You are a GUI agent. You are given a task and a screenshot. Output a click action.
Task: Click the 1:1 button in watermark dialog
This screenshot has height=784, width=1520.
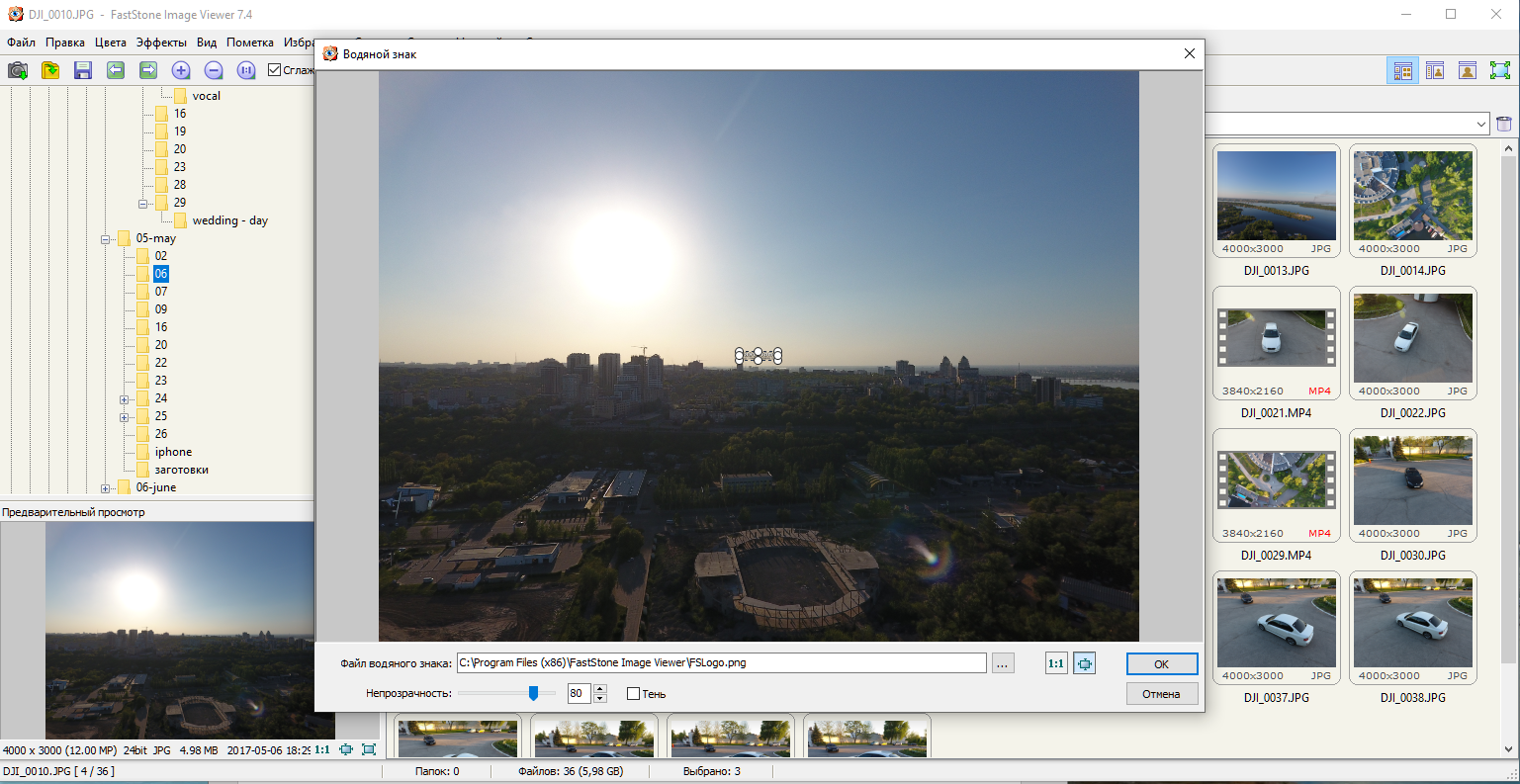pyautogui.click(x=1056, y=663)
